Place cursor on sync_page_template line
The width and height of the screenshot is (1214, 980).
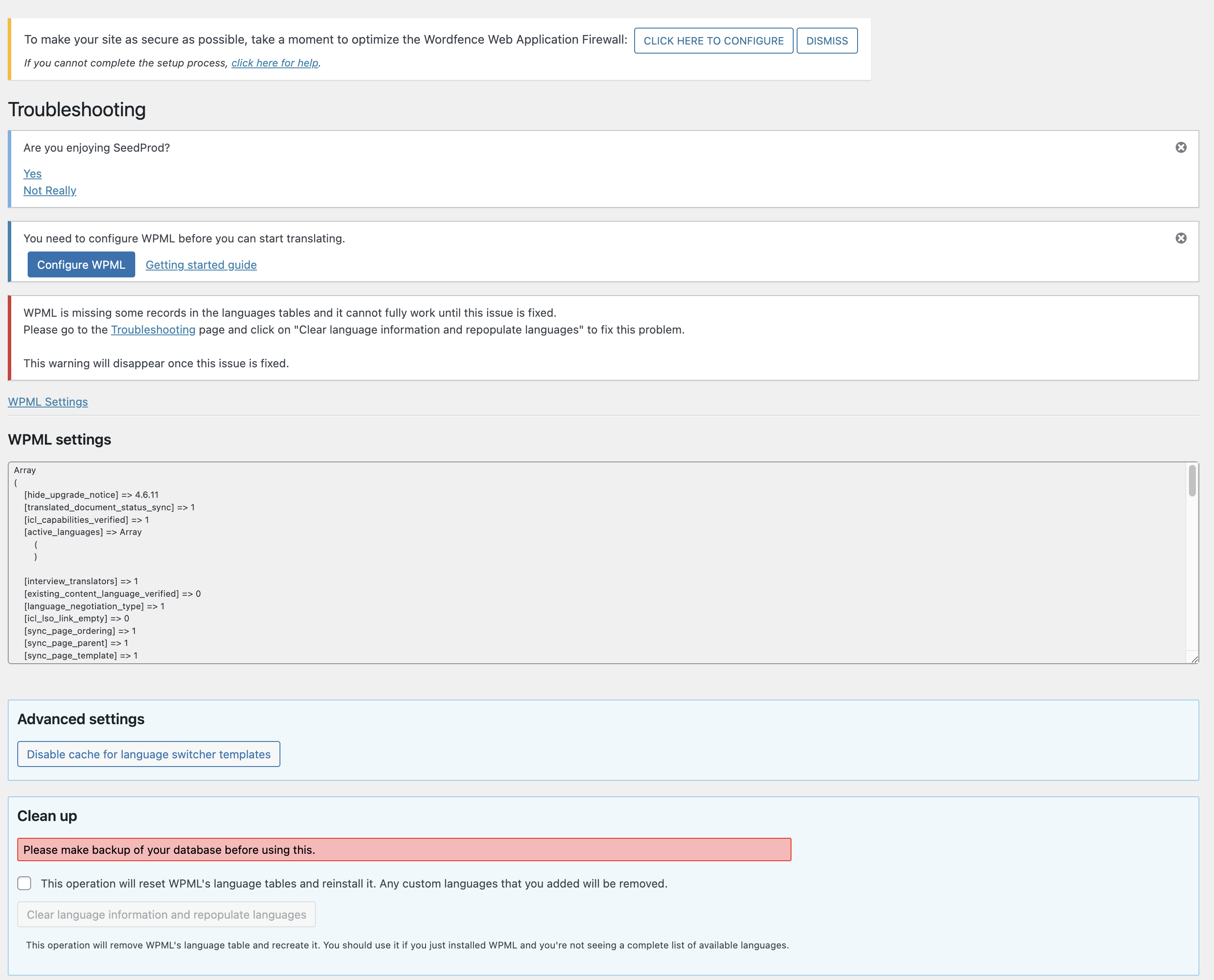81,655
